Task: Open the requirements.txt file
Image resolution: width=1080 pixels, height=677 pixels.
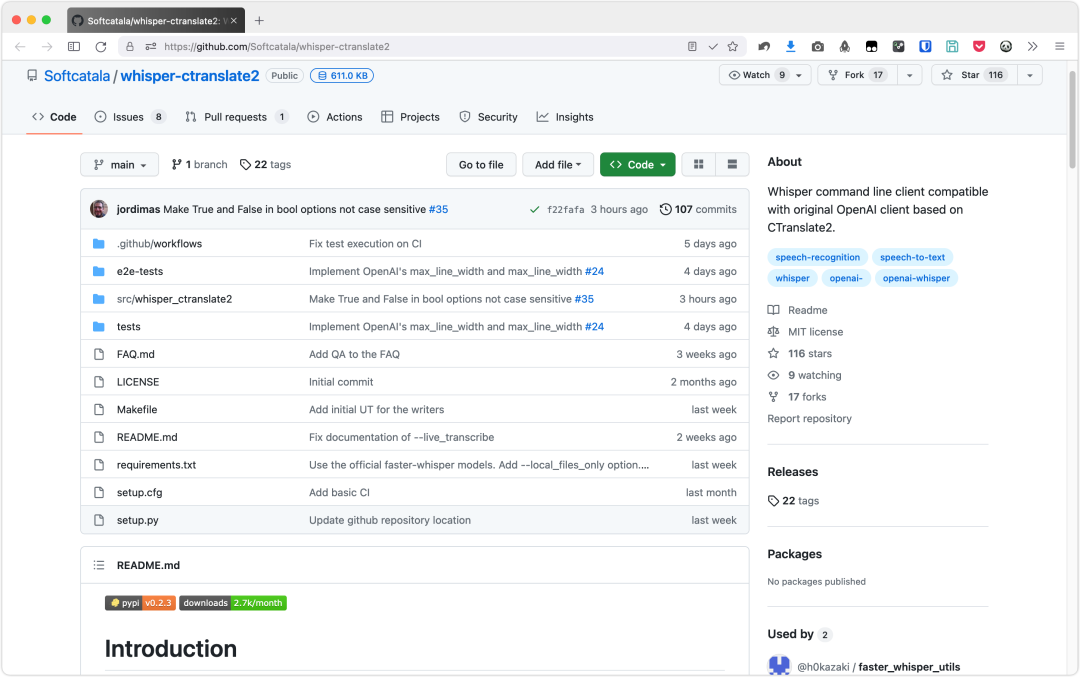Action: 156,465
